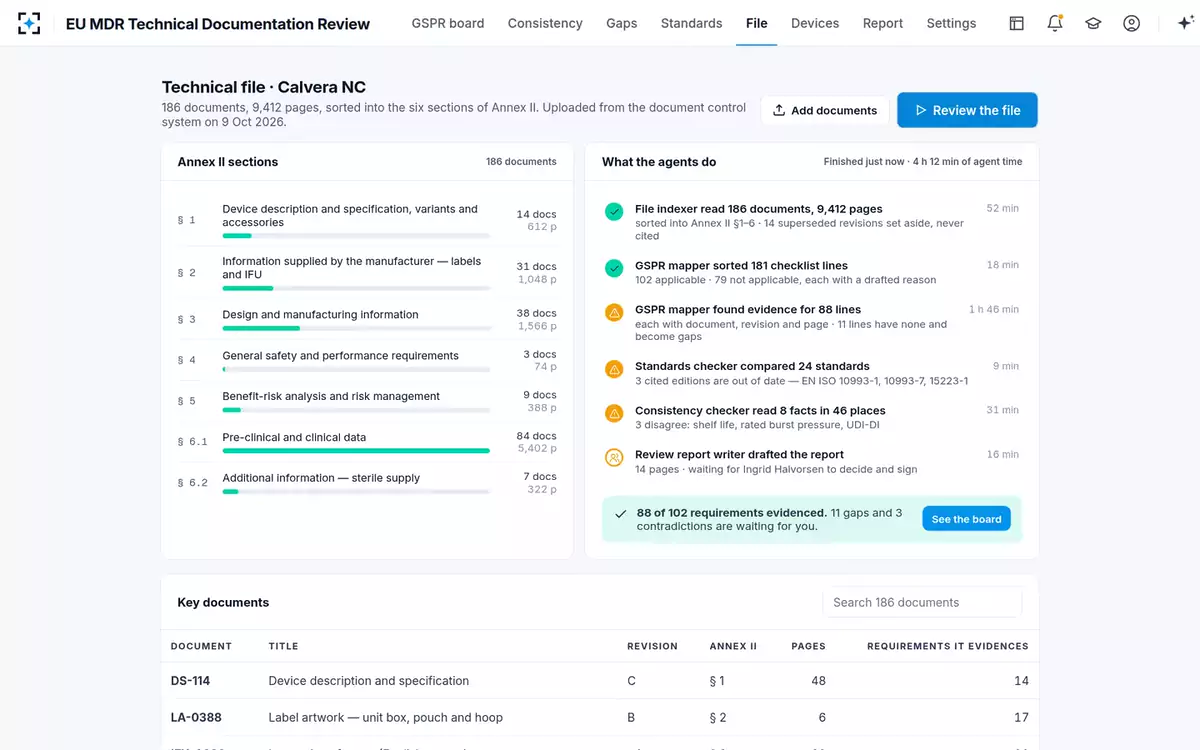This screenshot has height=750, width=1200.
Task: Start Review the file
Action: click(x=967, y=110)
